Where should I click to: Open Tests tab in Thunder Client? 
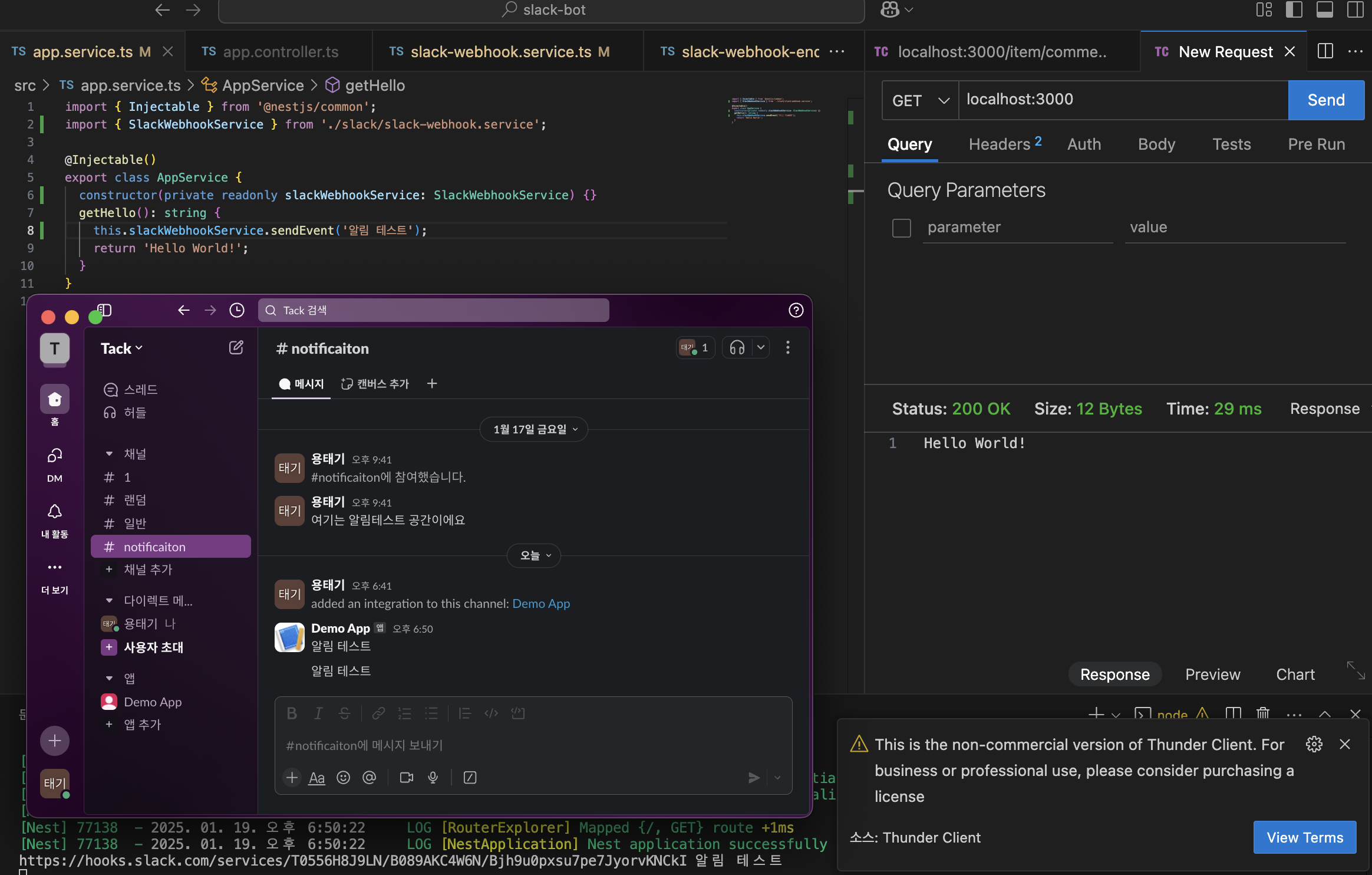(1231, 144)
